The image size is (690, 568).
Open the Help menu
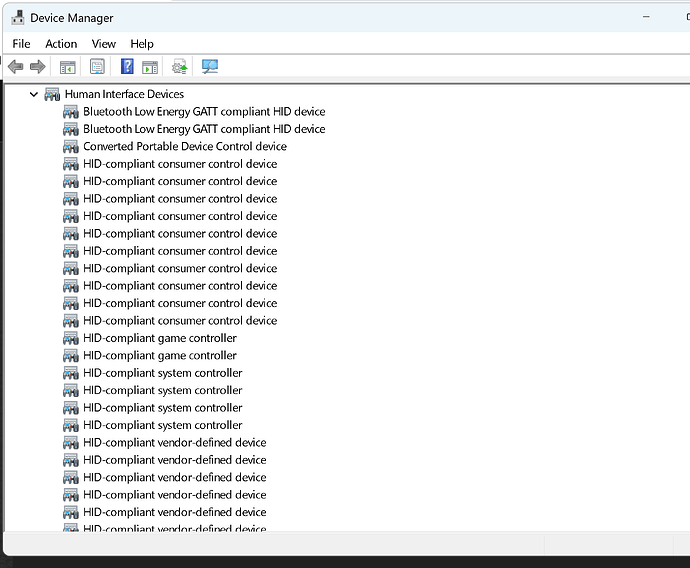pos(142,44)
